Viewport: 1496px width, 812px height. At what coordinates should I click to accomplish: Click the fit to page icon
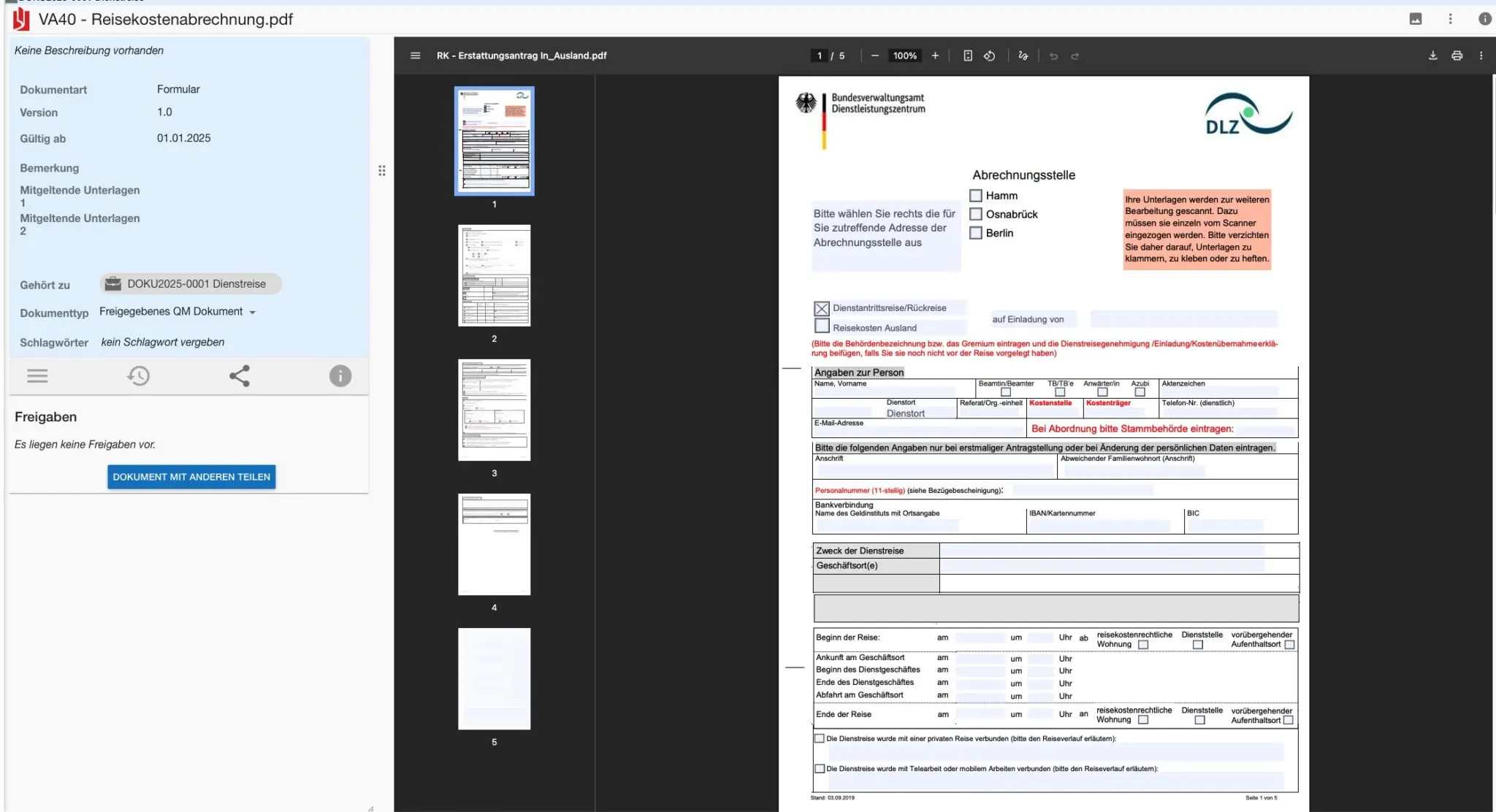tap(967, 55)
